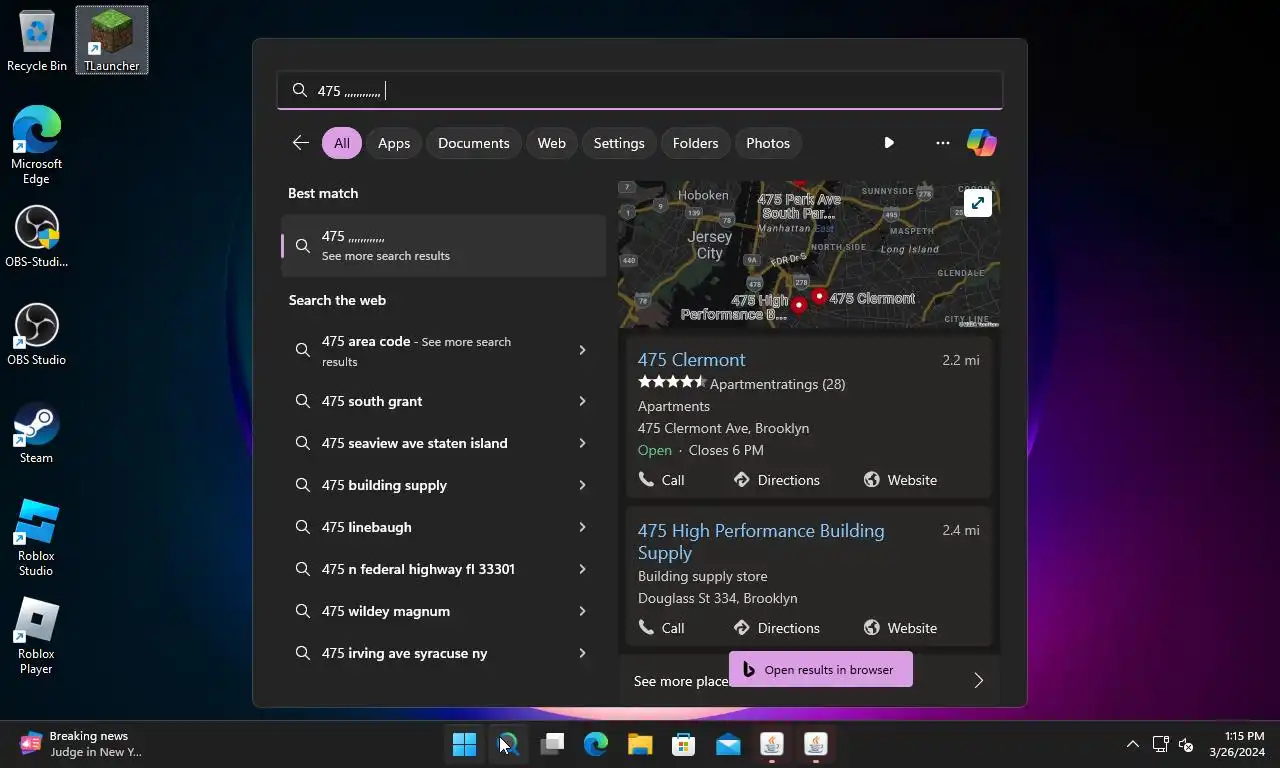
Task: Select the OBS Studio desktop shortcut
Action: pos(37,335)
